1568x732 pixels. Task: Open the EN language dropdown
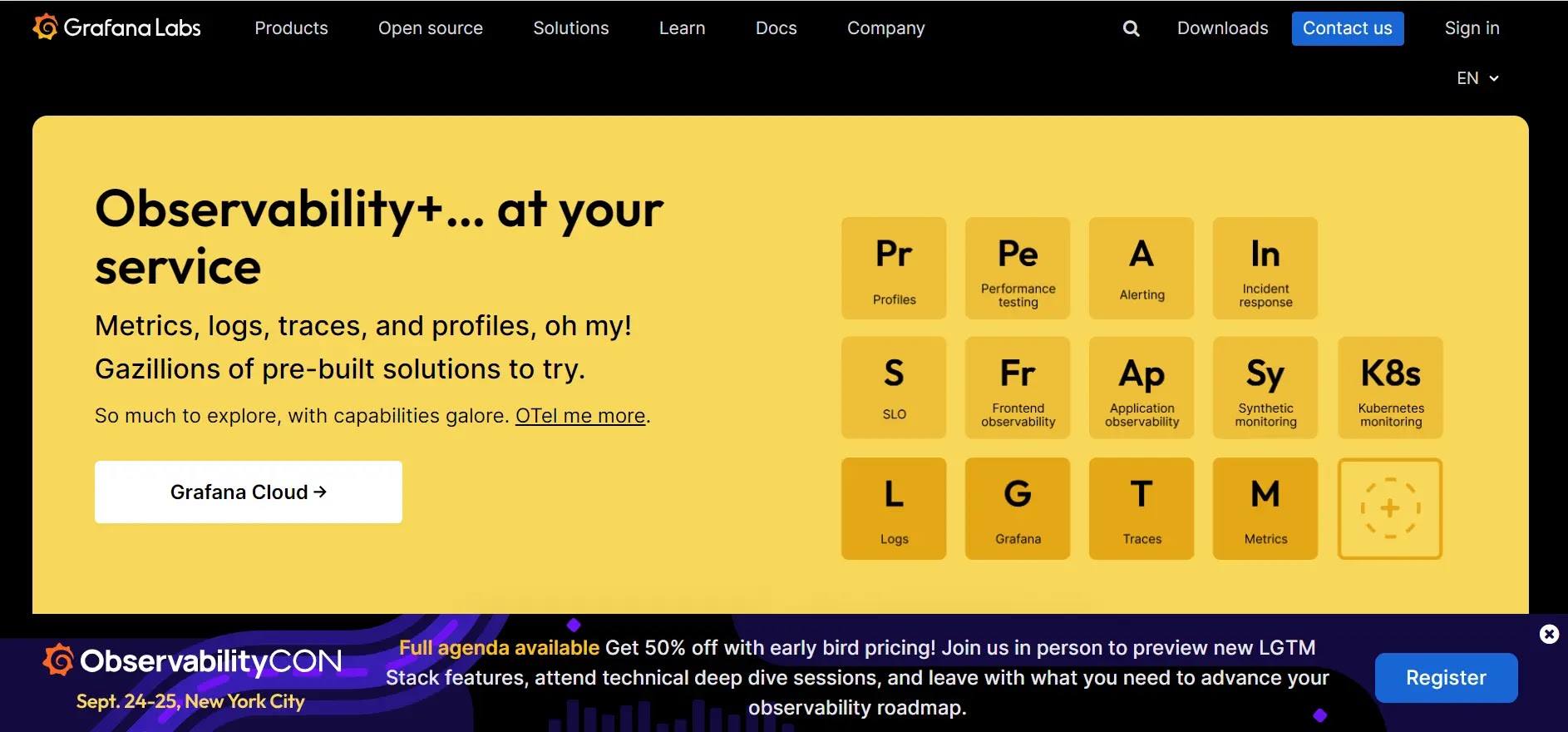click(x=1477, y=78)
